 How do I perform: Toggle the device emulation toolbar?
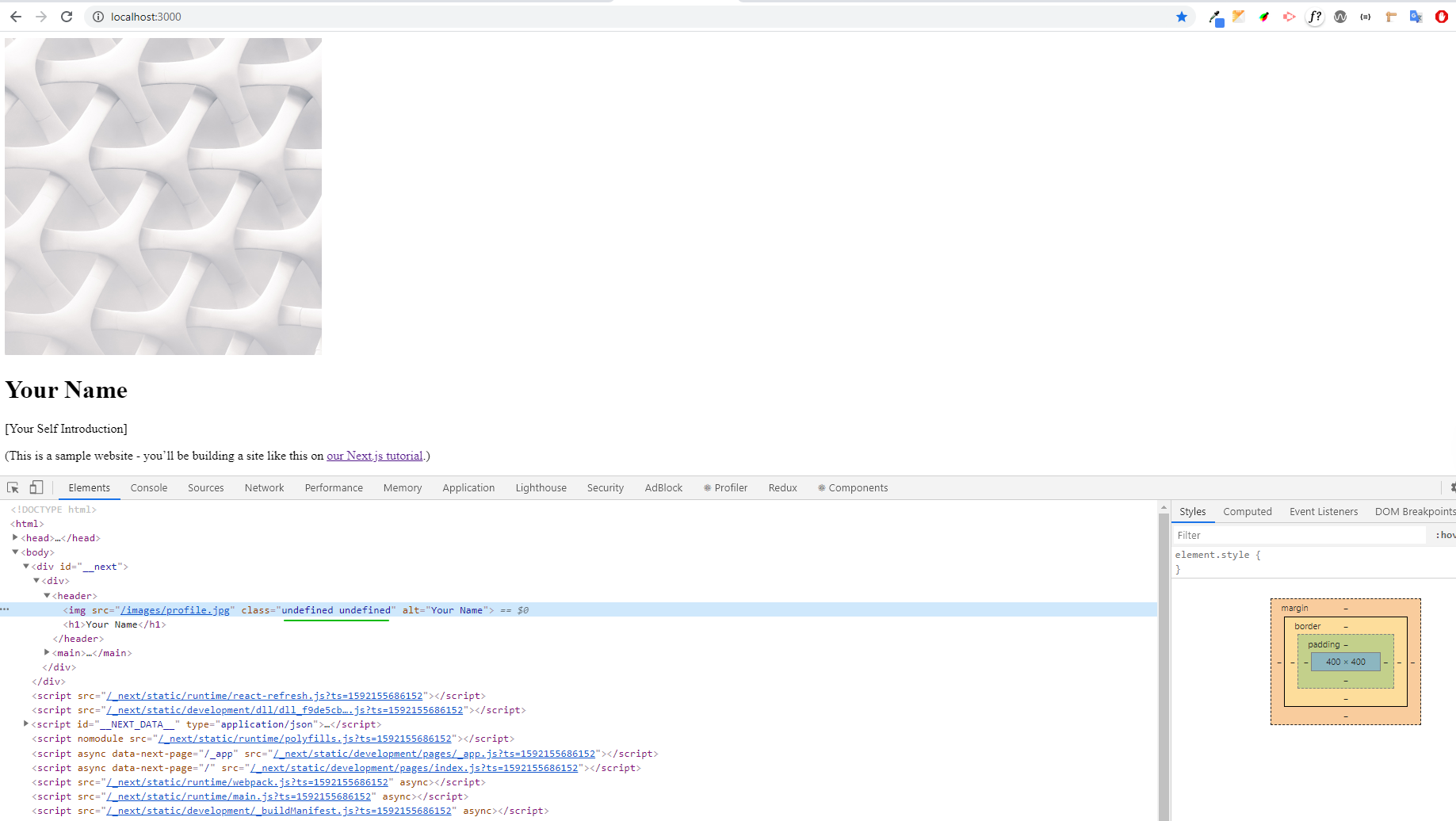[36, 487]
